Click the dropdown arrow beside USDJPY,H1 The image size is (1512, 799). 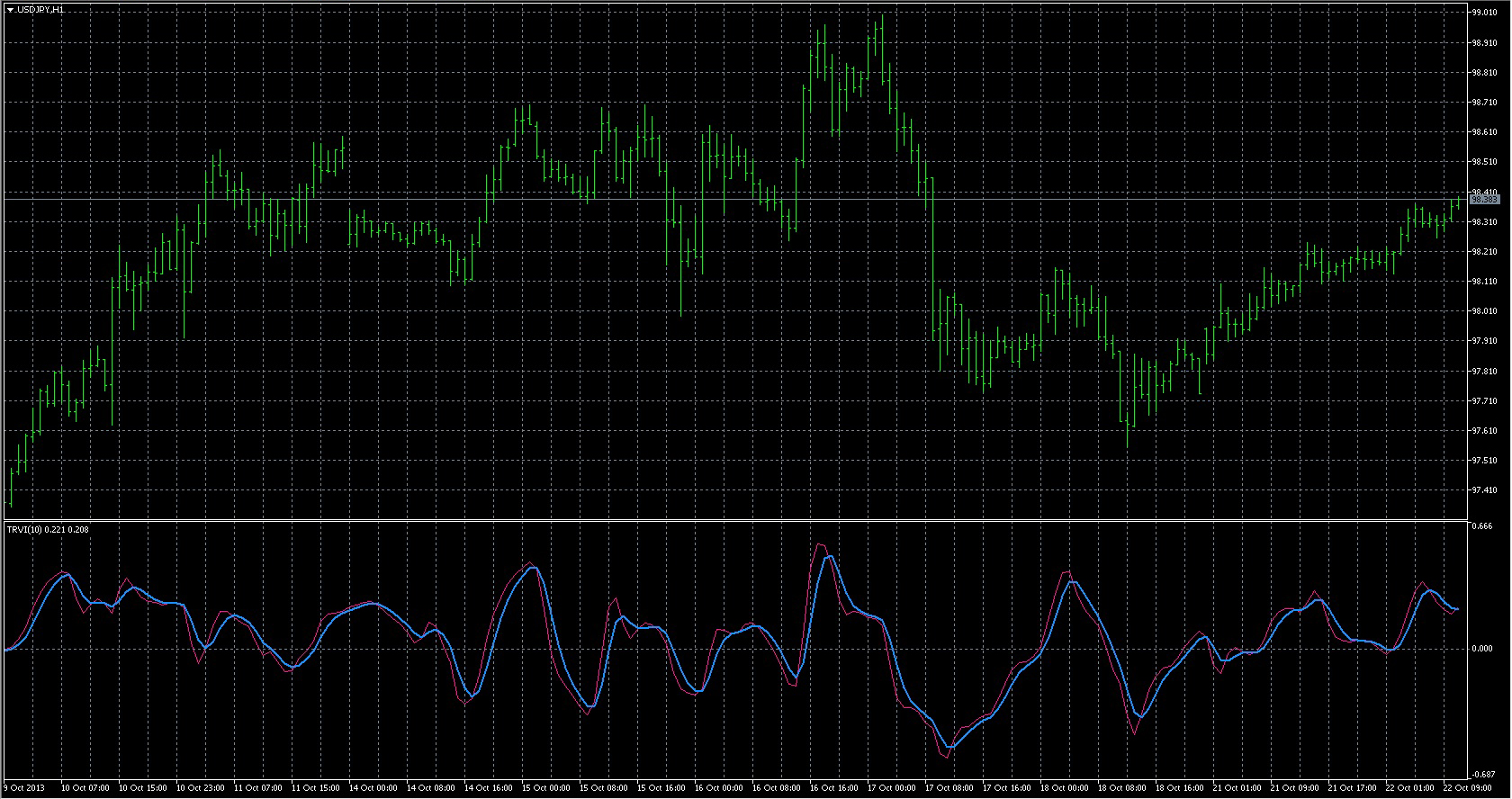coord(10,9)
